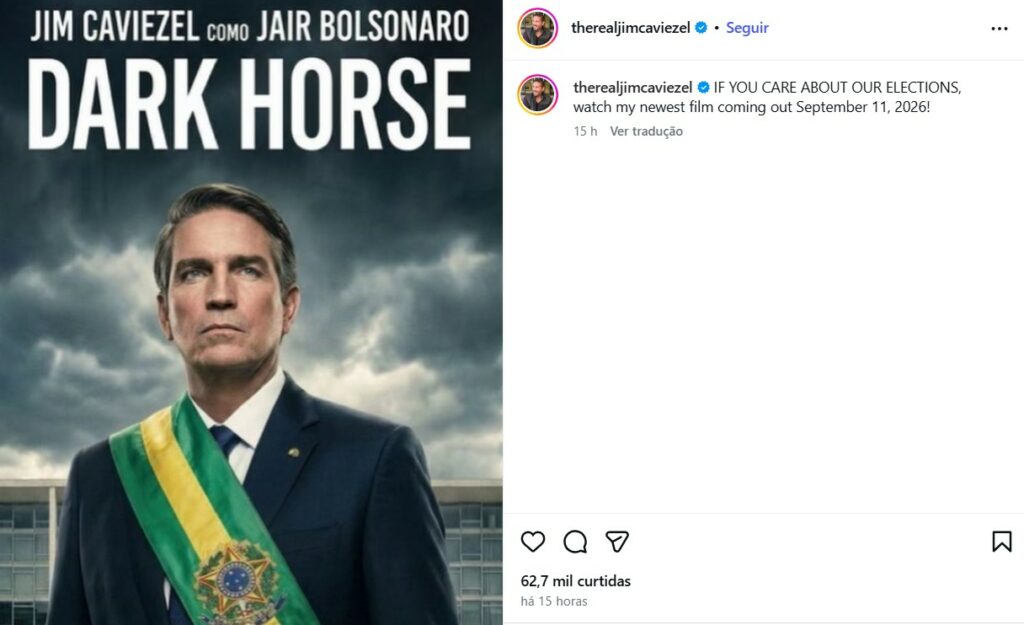
Task: Open the three-dot more options menu
Action: (x=999, y=28)
